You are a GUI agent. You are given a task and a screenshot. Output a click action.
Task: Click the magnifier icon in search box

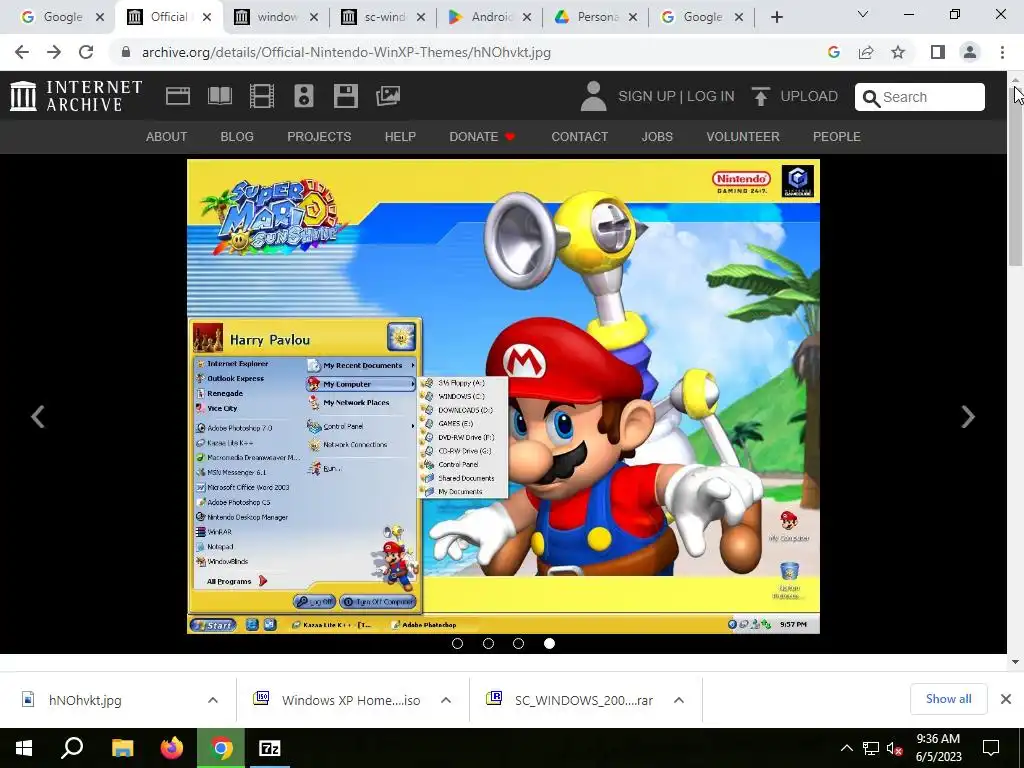[x=871, y=97]
